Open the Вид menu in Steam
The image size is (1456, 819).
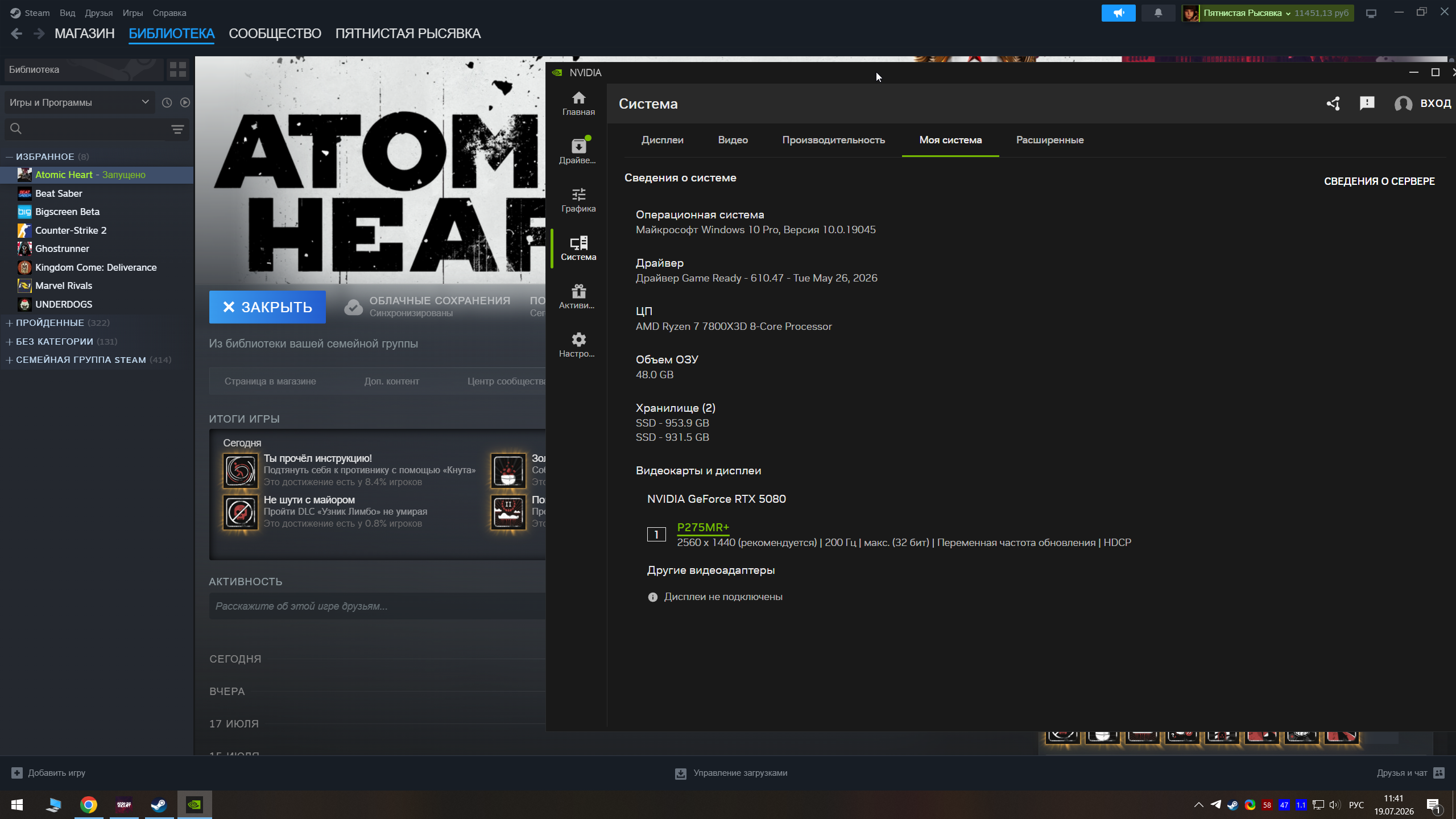pos(67,13)
